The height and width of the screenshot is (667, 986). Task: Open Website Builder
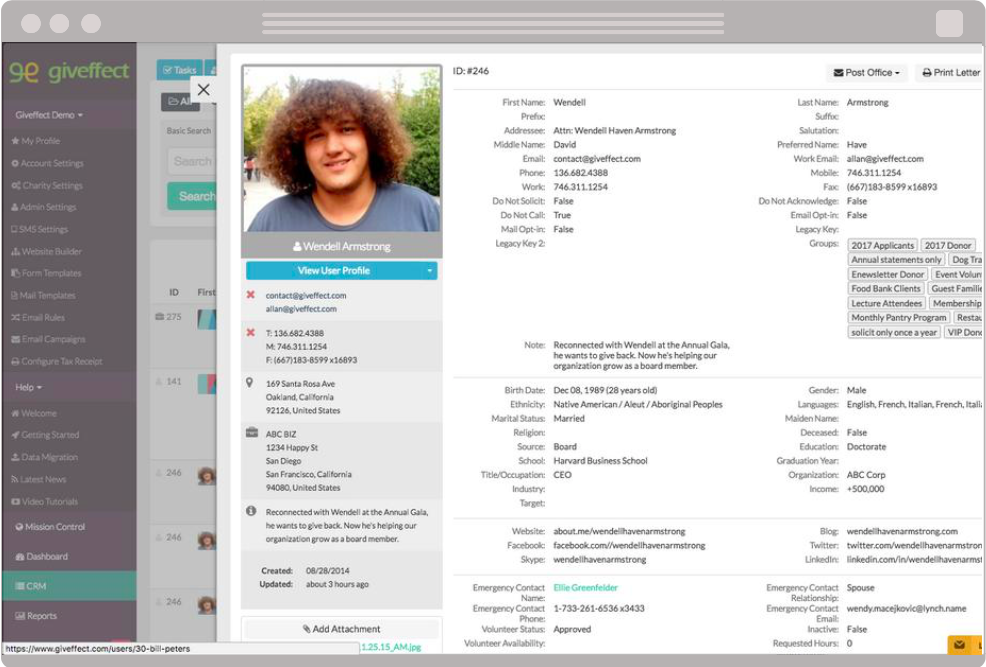[46, 251]
